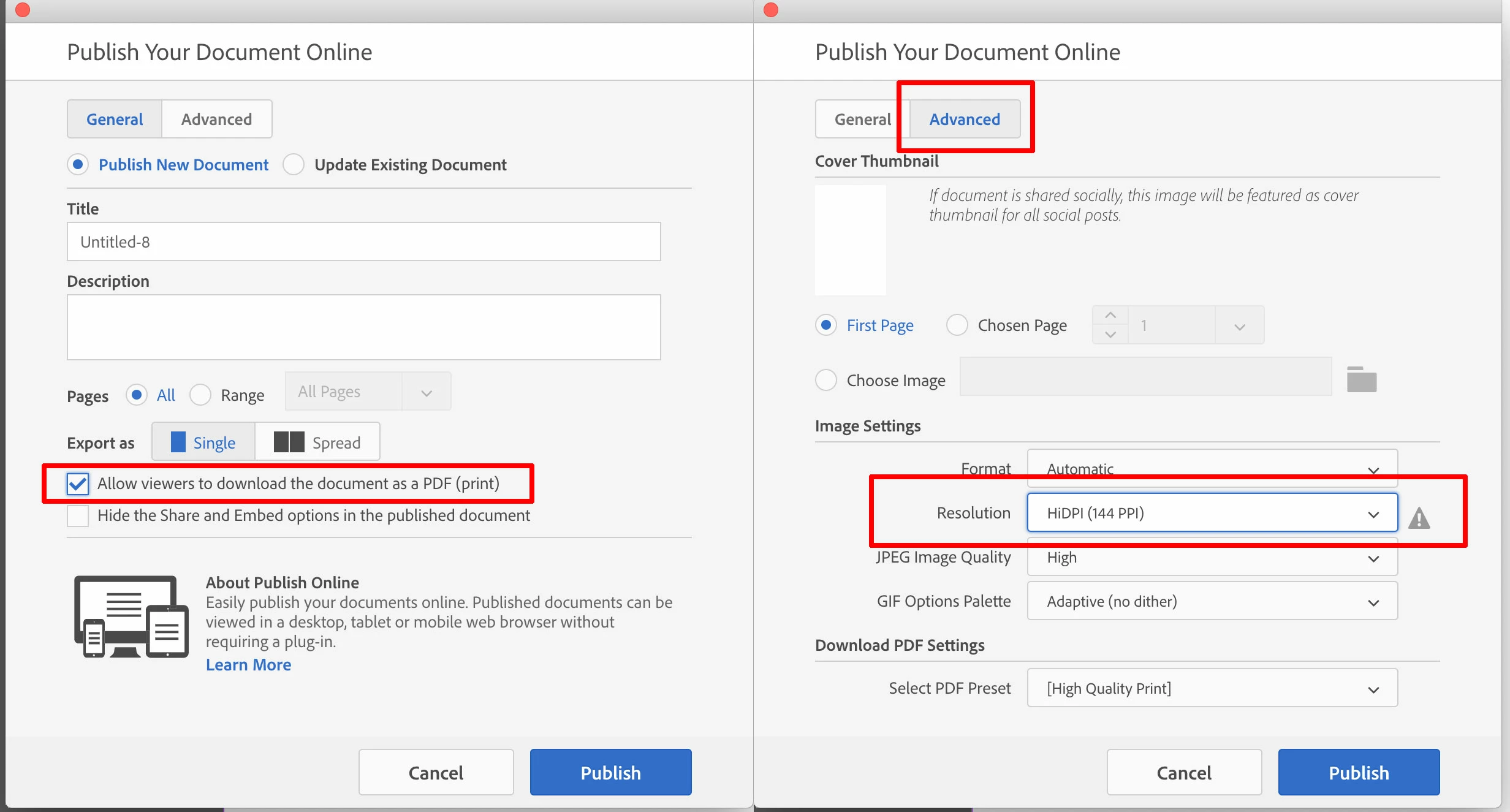Image resolution: width=1510 pixels, height=812 pixels.
Task: Click into the Description text box
Action: pyautogui.click(x=364, y=327)
